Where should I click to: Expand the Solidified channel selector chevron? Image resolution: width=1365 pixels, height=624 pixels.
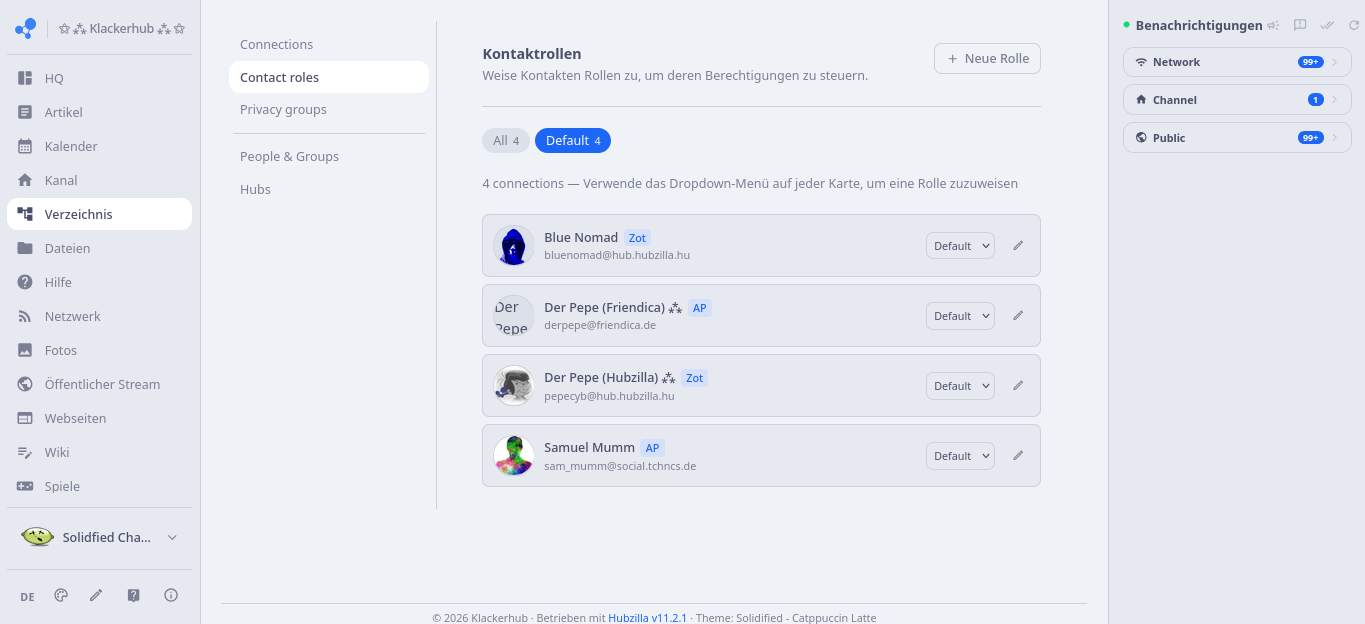point(172,537)
